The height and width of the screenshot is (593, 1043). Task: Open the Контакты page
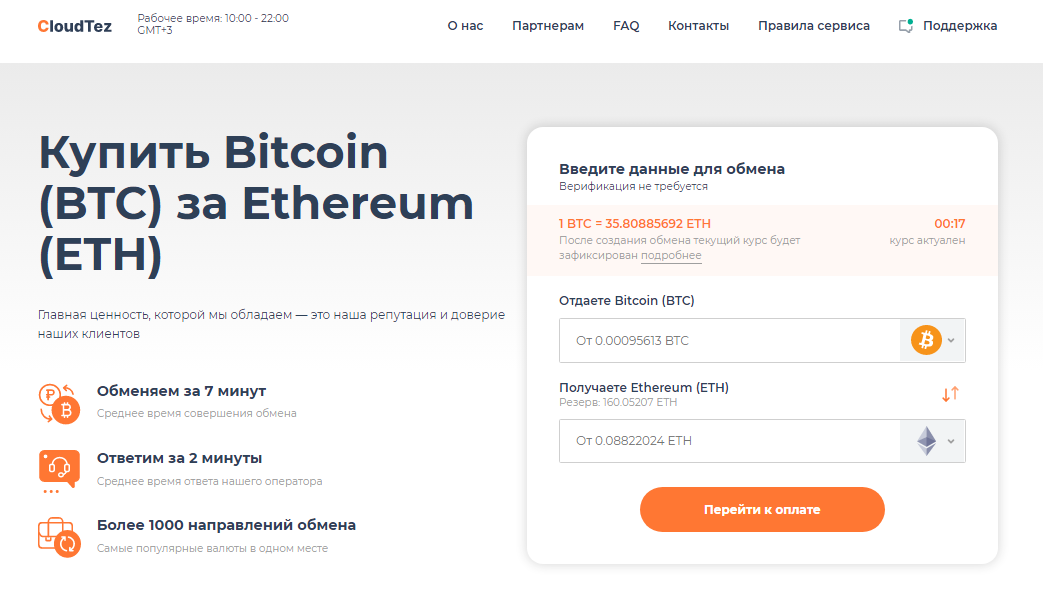click(x=698, y=26)
